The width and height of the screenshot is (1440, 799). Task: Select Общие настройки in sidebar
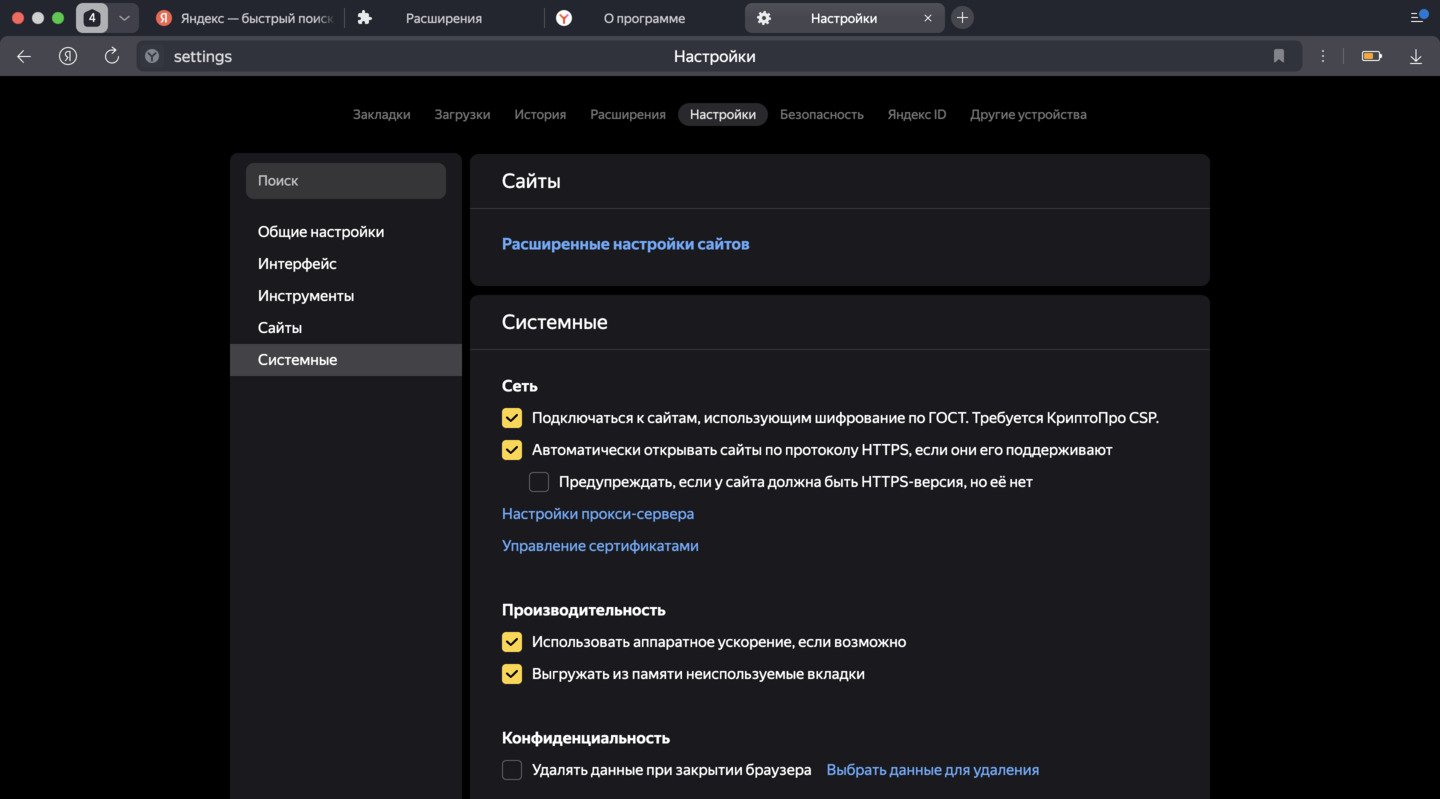[346, 232]
